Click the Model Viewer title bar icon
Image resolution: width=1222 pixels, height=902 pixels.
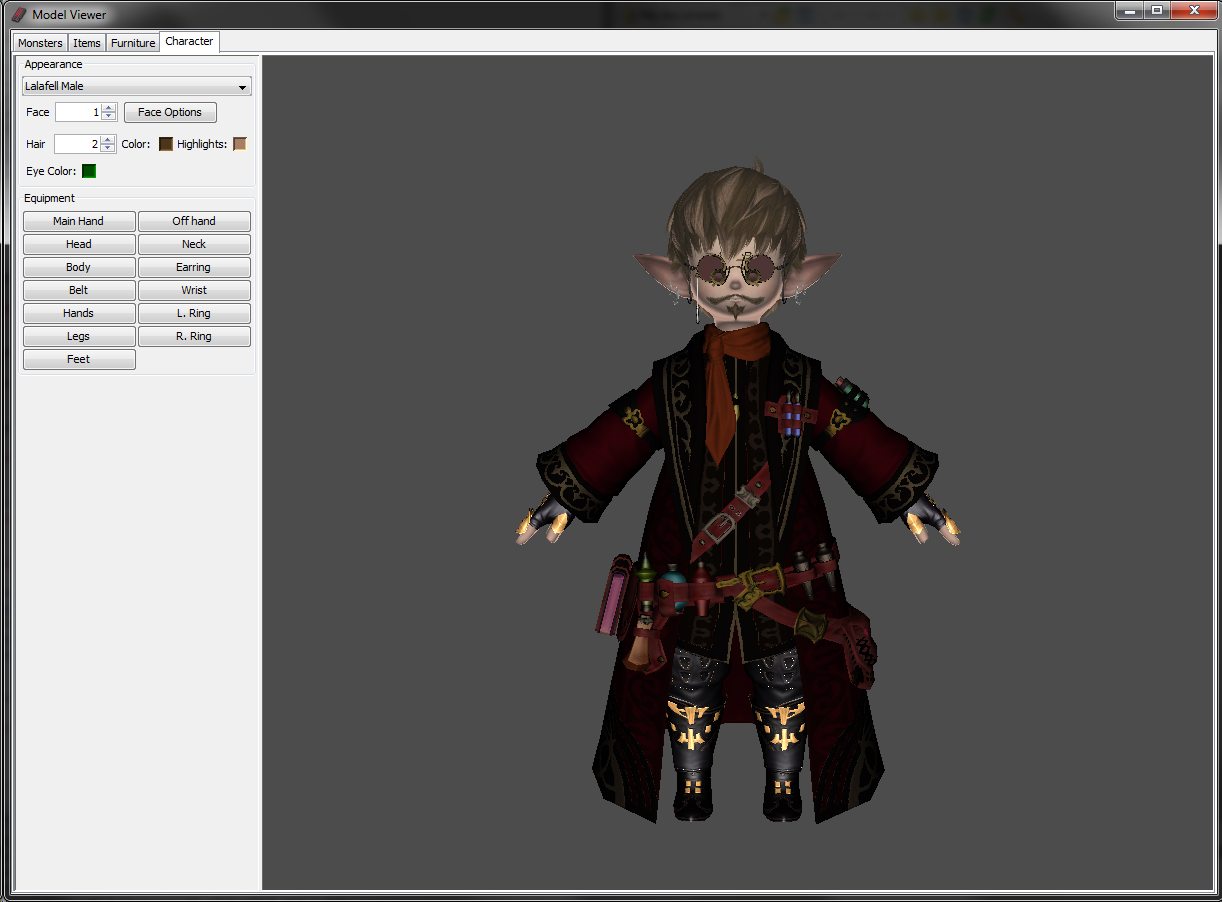19,14
